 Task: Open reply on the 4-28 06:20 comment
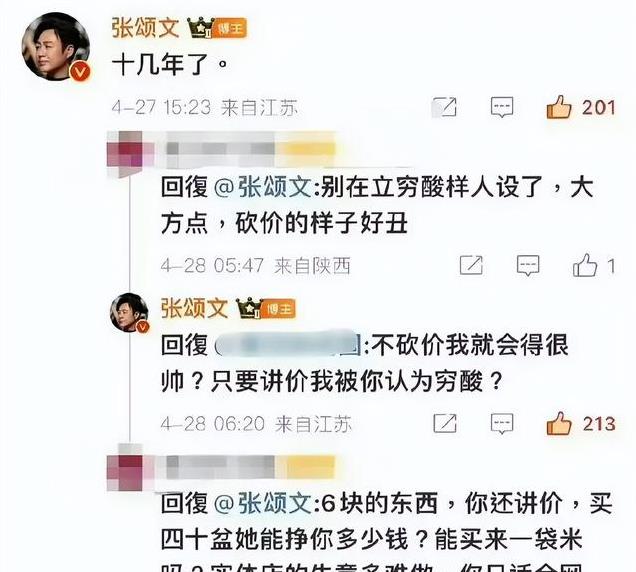[x=502, y=424]
